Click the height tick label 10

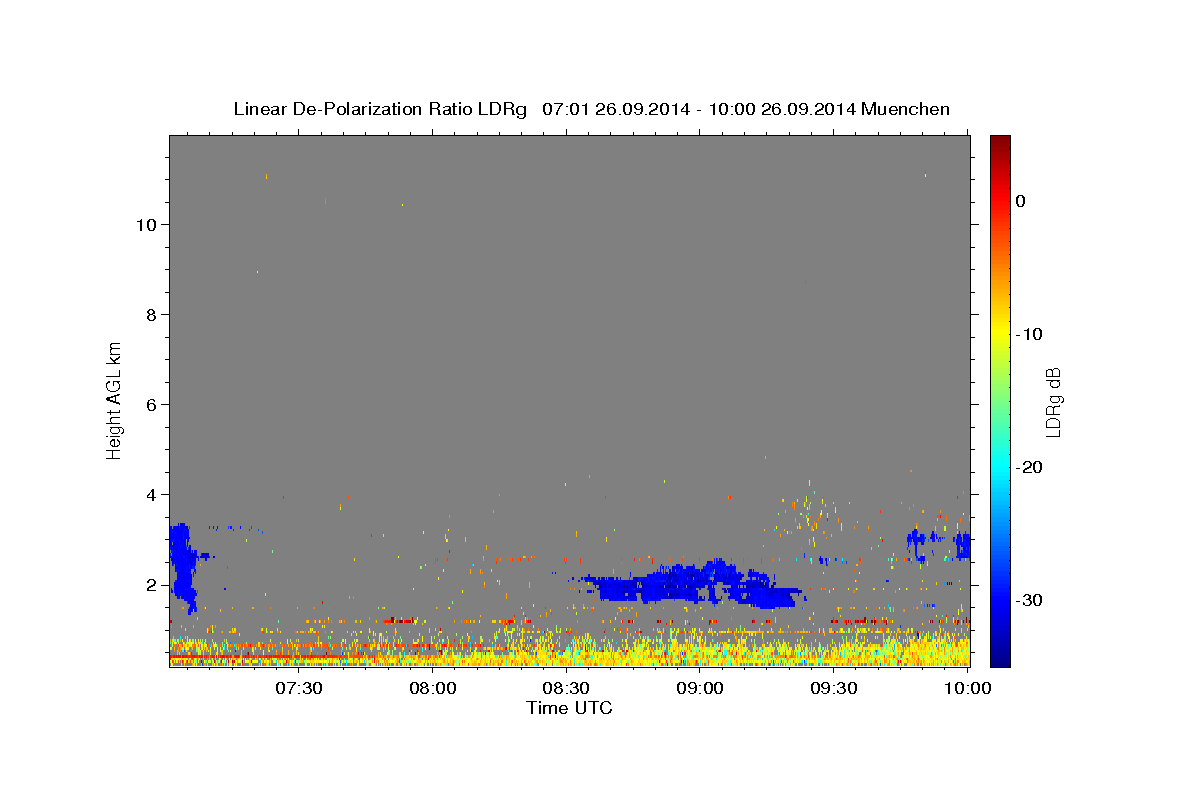click(x=146, y=224)
